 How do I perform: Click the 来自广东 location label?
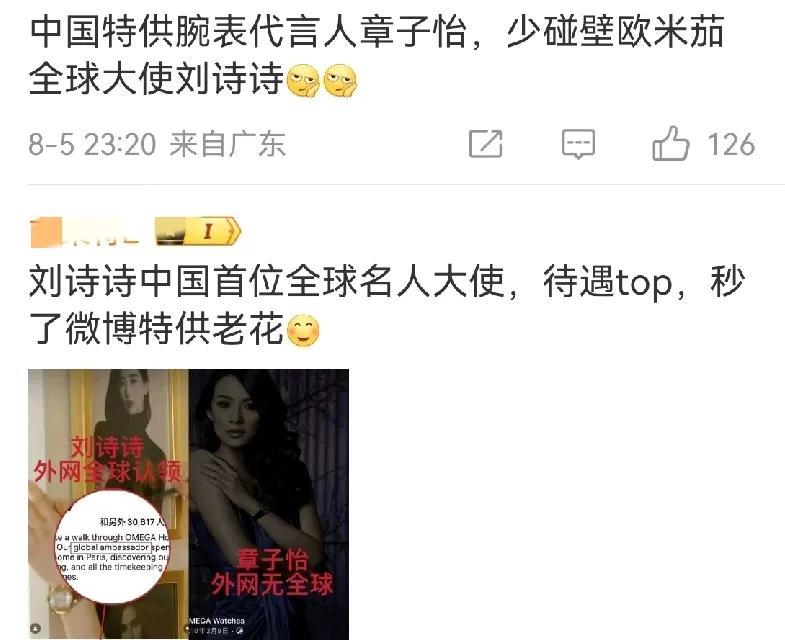[x=227, y=145]
